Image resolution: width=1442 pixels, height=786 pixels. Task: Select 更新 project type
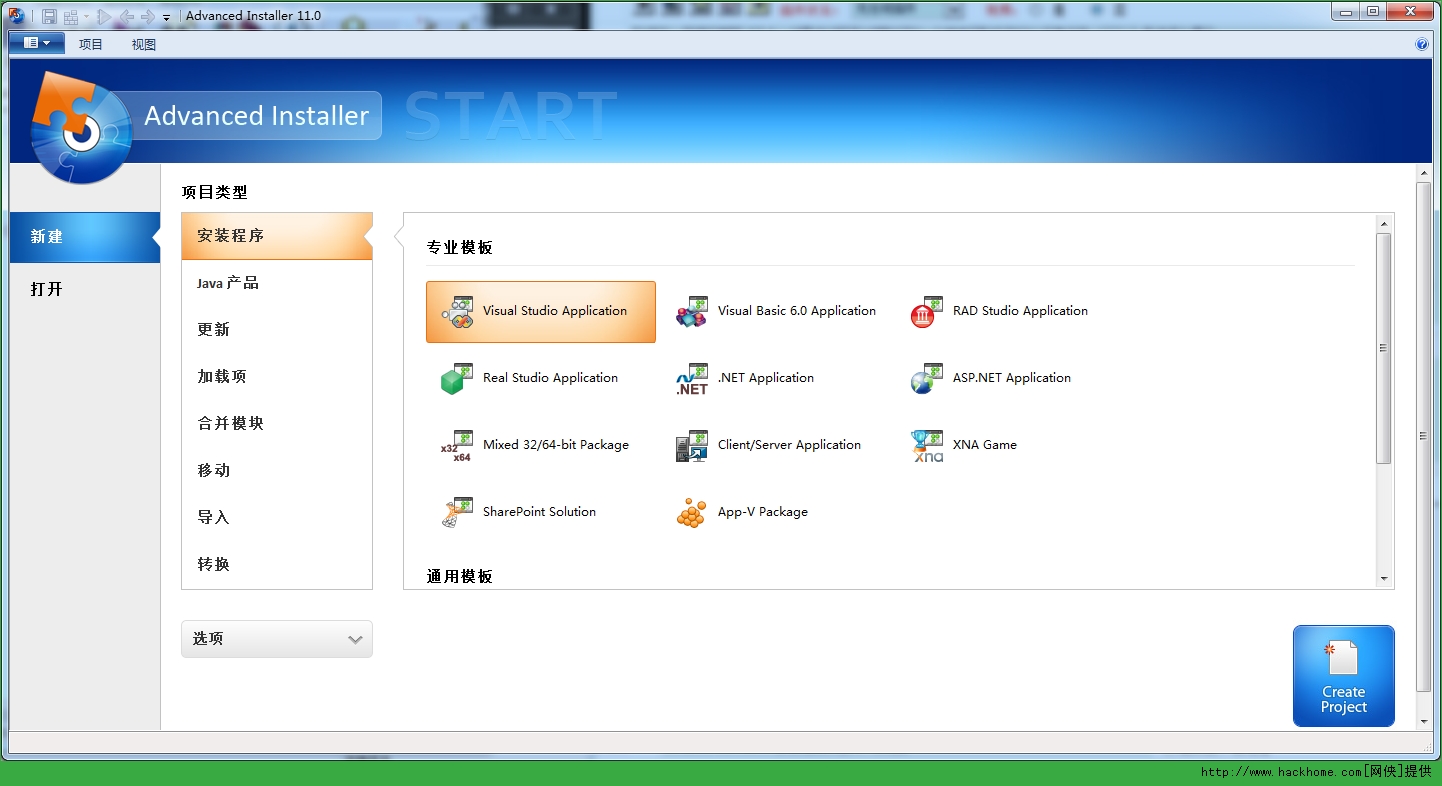click(x=277, y=329)
